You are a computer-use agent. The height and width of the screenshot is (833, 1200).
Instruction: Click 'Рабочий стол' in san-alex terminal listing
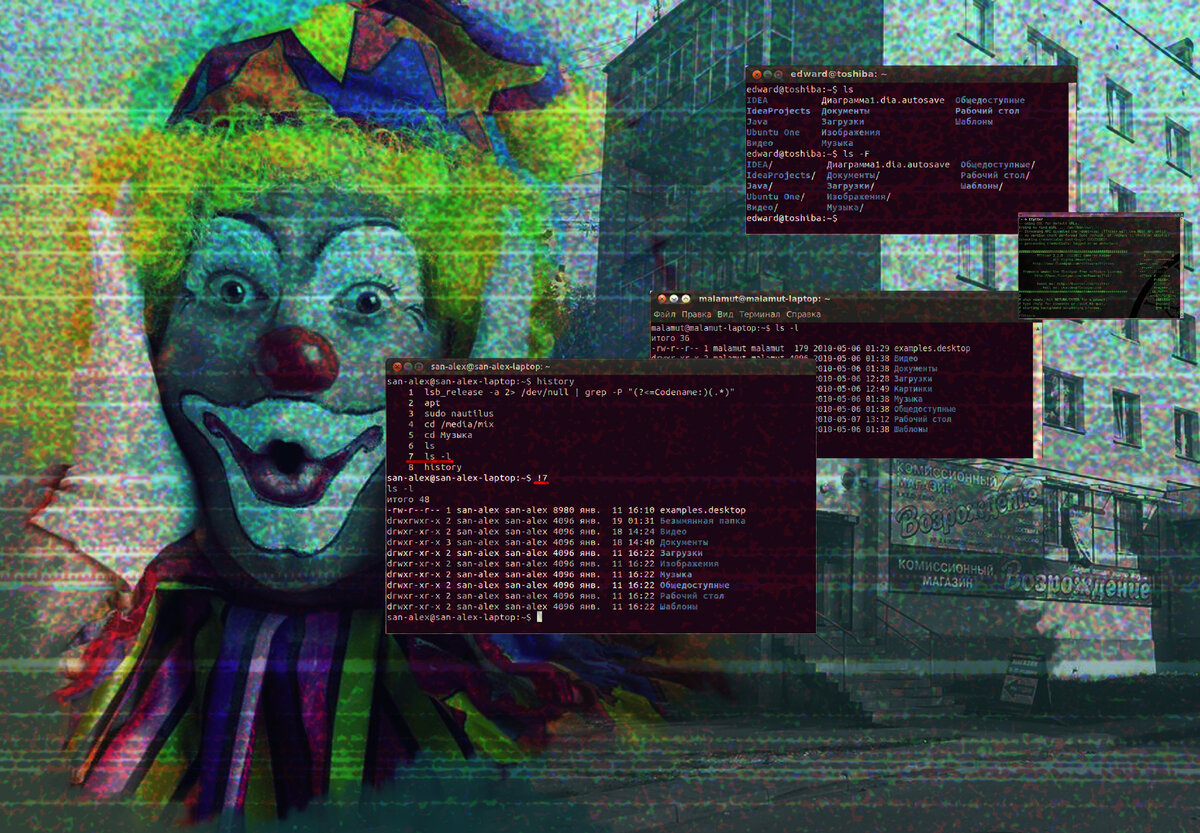tap(691, 596)
